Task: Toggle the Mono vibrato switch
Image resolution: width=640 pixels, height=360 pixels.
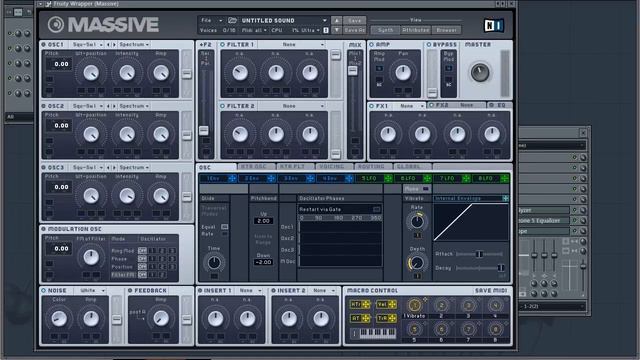Action: [x=426, y=189]
